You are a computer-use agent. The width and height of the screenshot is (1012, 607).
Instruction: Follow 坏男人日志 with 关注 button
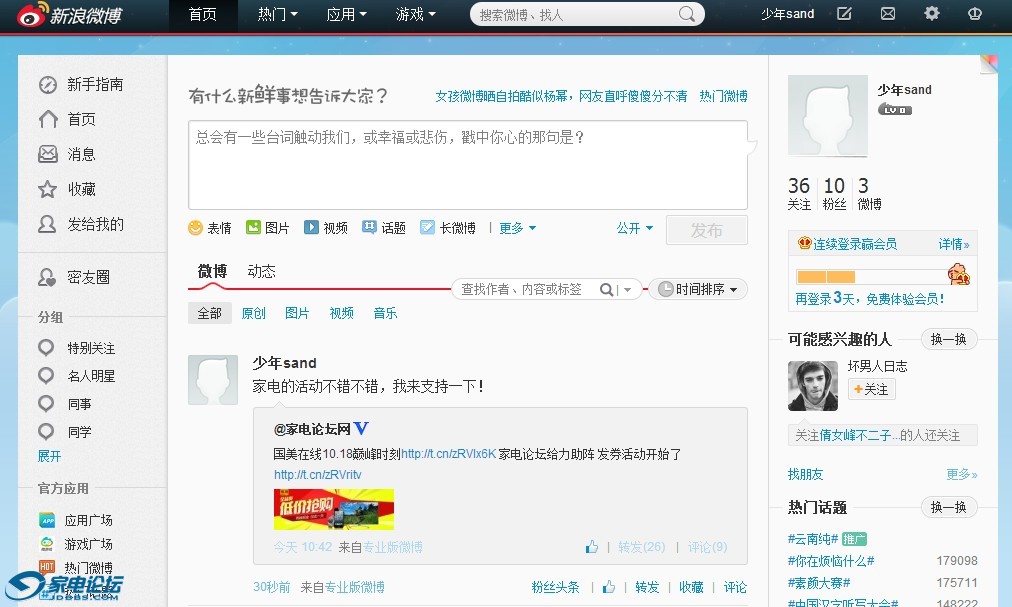coord(871,389)
